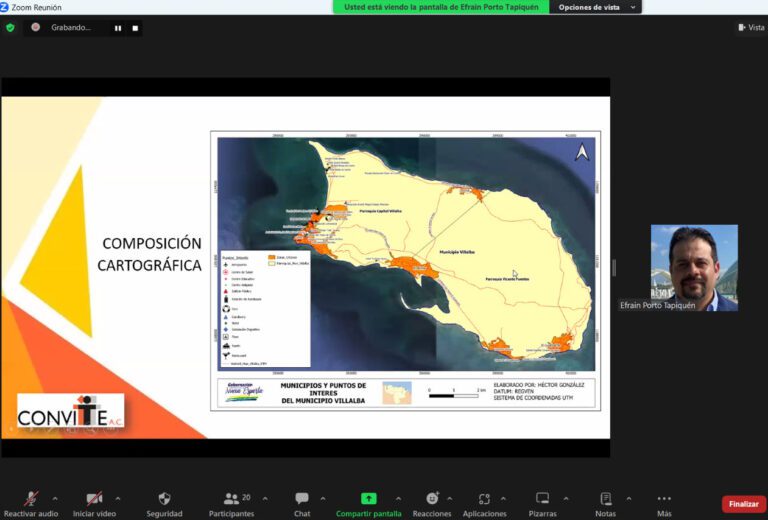The height and width of the screenshot is (520, 768).
Task: Turn on camera with Iniciar video
Action: point(94,499)
